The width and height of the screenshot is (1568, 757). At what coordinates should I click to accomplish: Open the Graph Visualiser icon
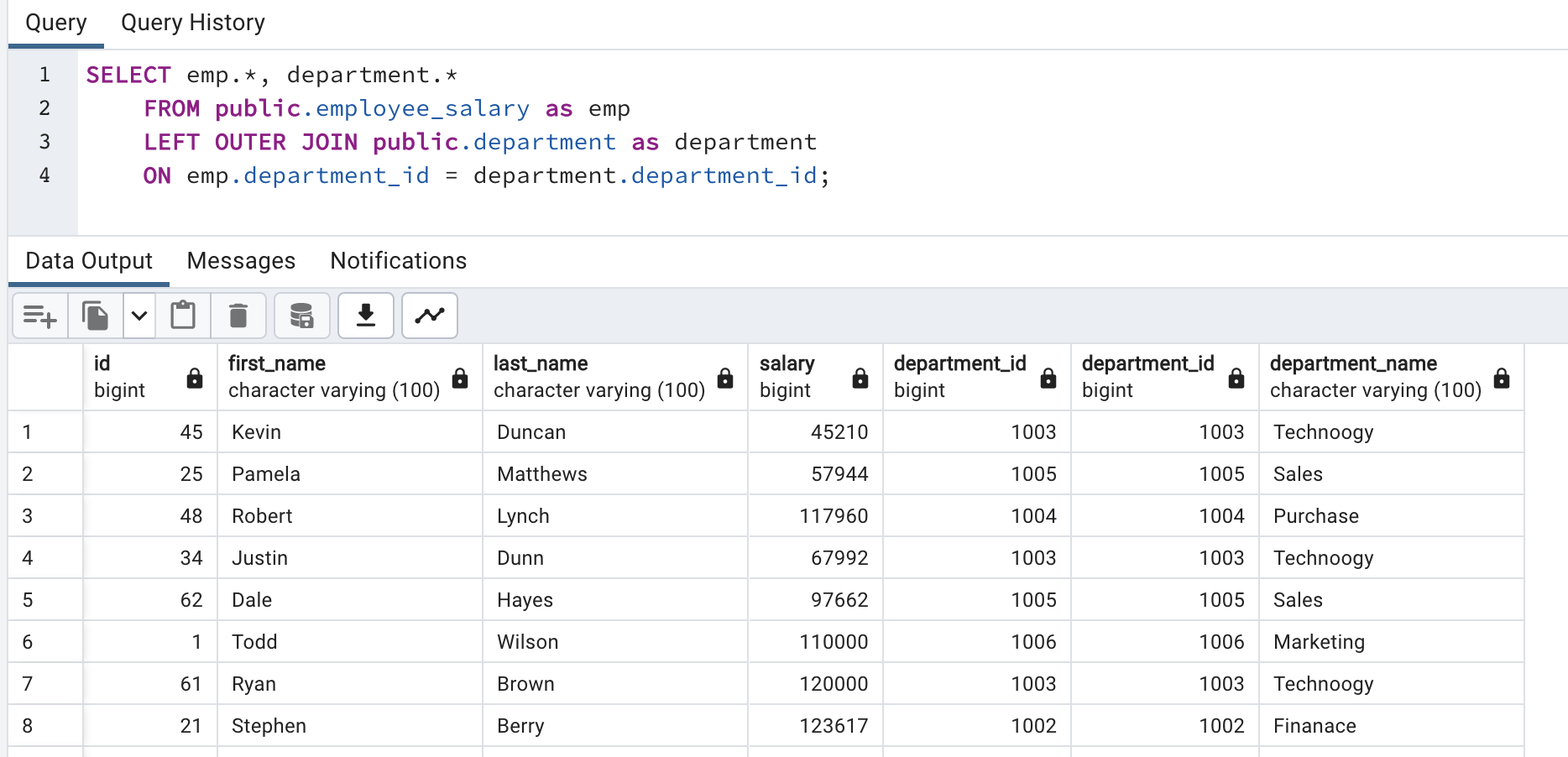(430, 316)
